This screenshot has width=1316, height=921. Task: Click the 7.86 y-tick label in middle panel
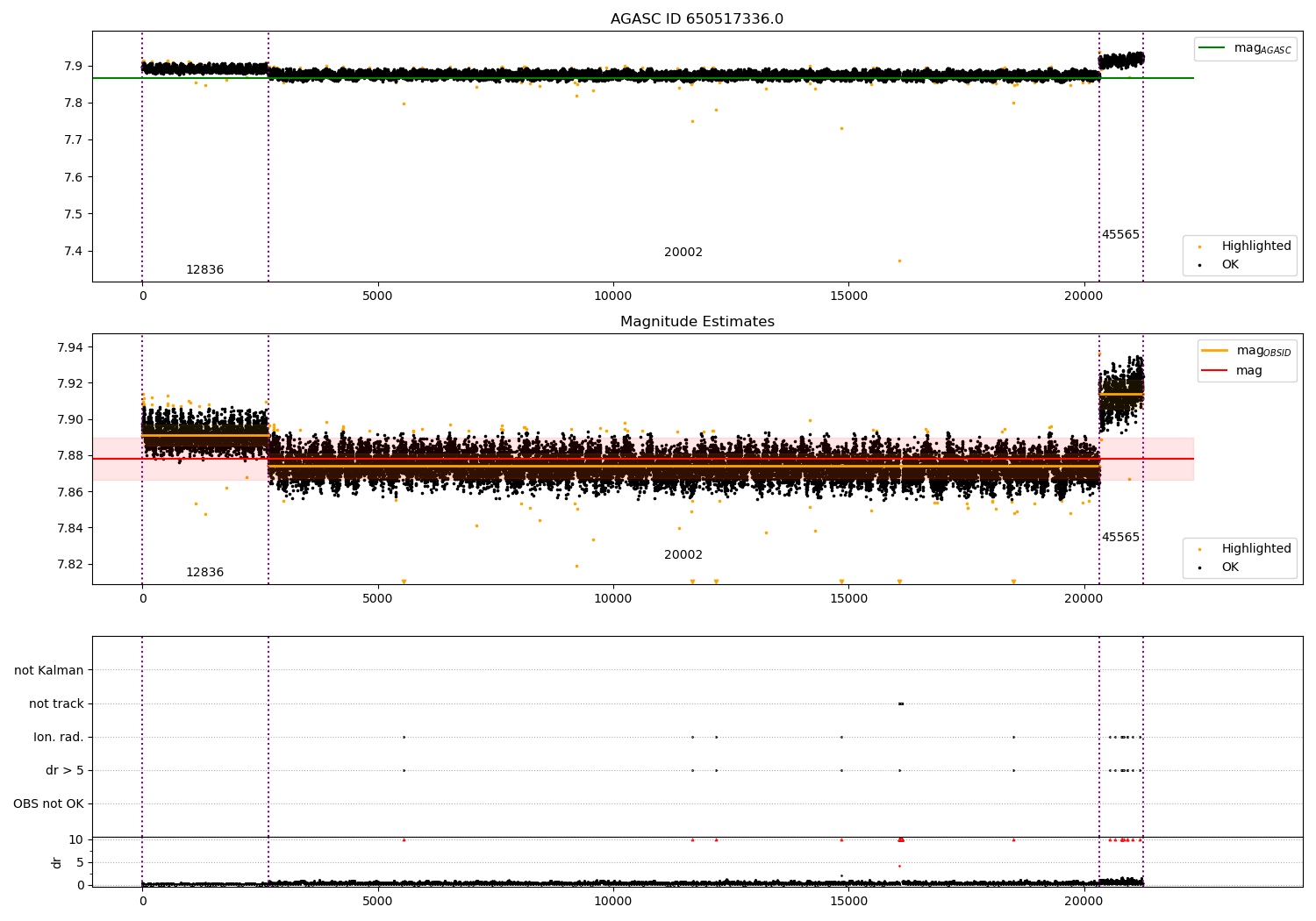point(71,492)
